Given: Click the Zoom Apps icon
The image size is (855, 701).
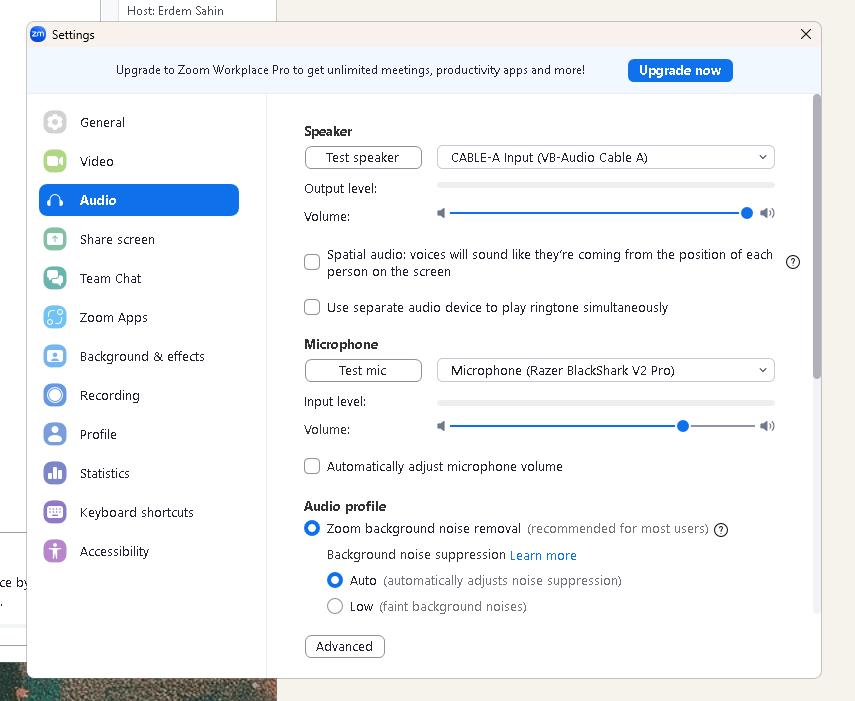Looking at the screenshot, I should [55, 317].
